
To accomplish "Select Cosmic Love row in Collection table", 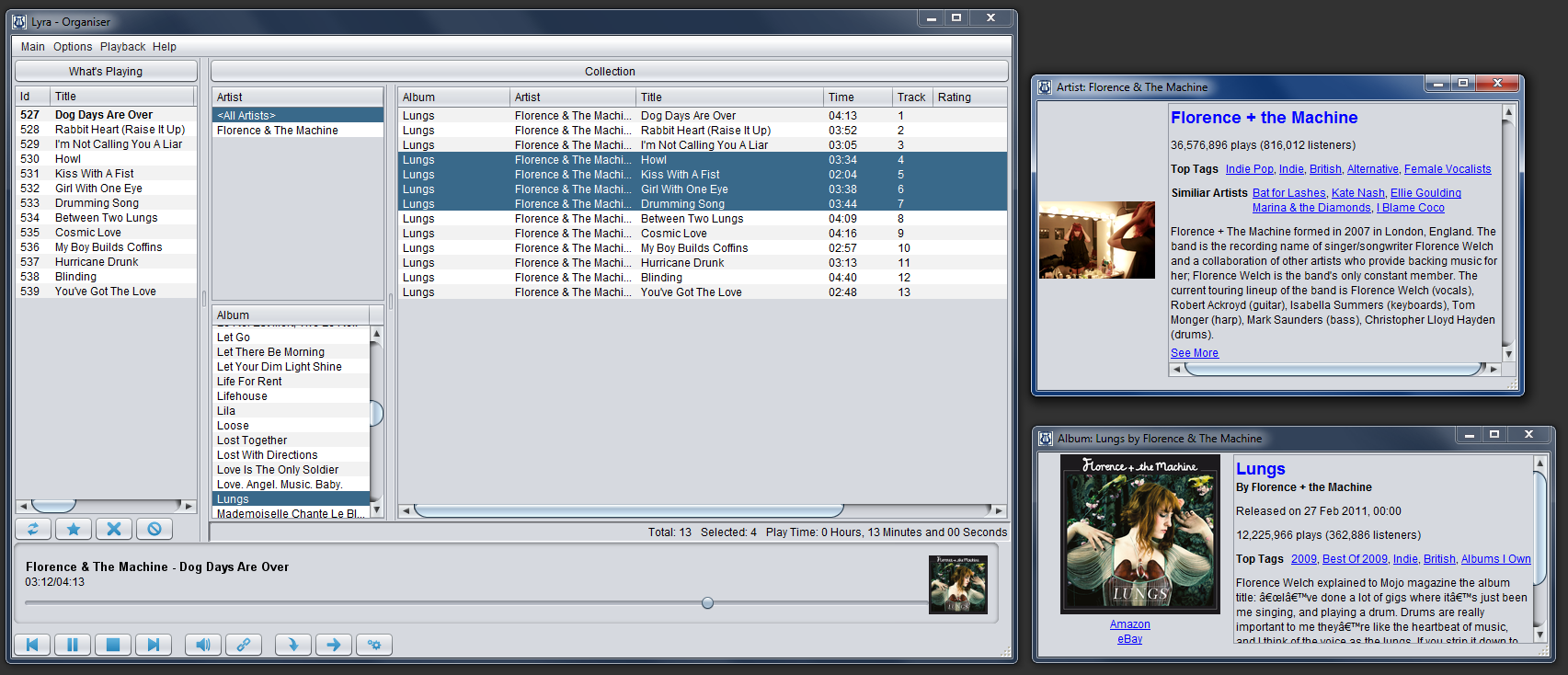I will (703, 234).
